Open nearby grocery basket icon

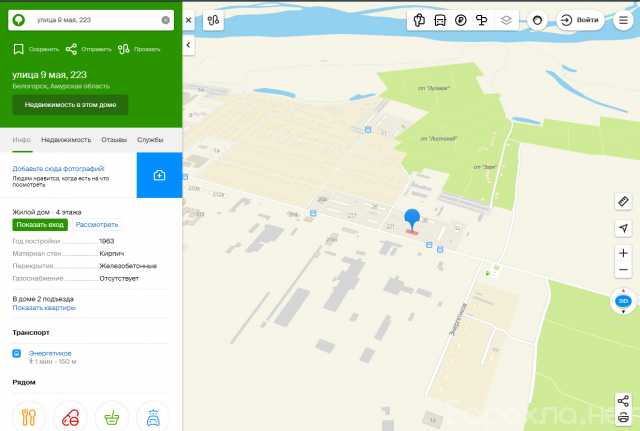point(111,417)
